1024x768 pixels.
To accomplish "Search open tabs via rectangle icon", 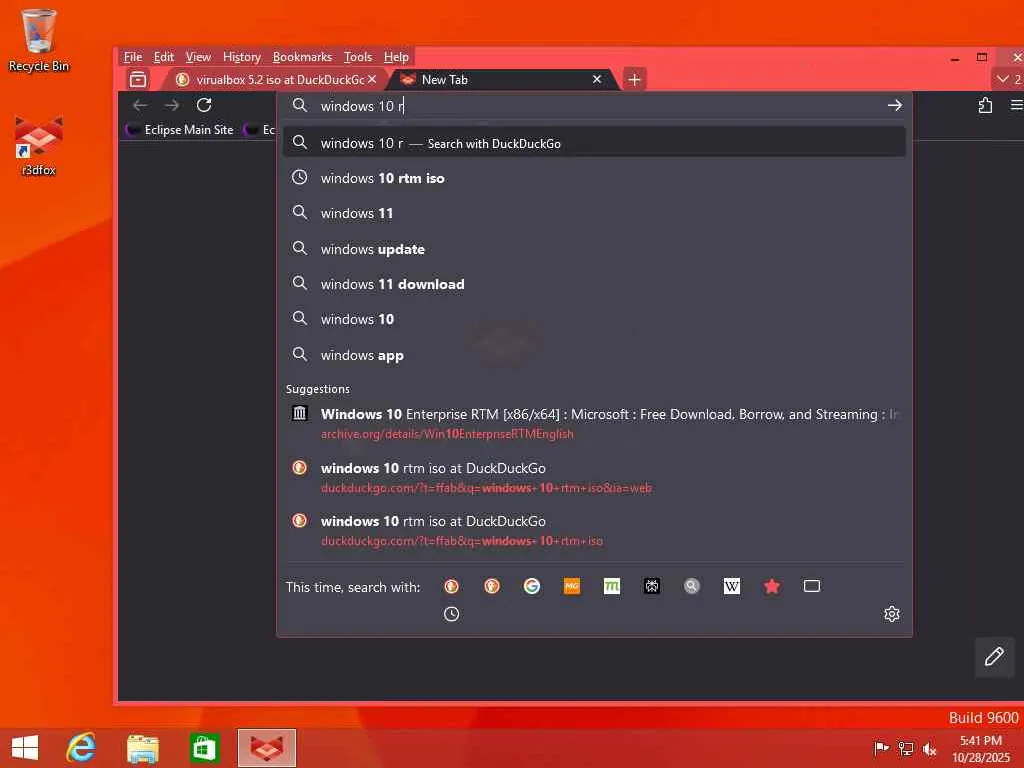I will (812, 586).
